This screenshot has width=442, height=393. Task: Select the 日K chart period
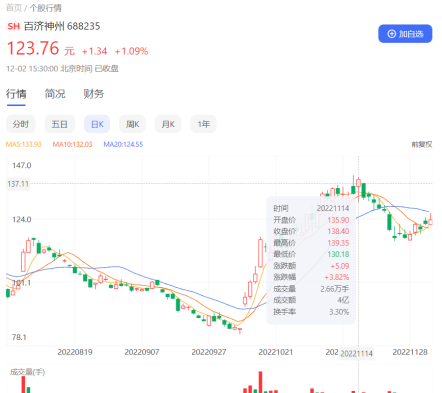97,124
